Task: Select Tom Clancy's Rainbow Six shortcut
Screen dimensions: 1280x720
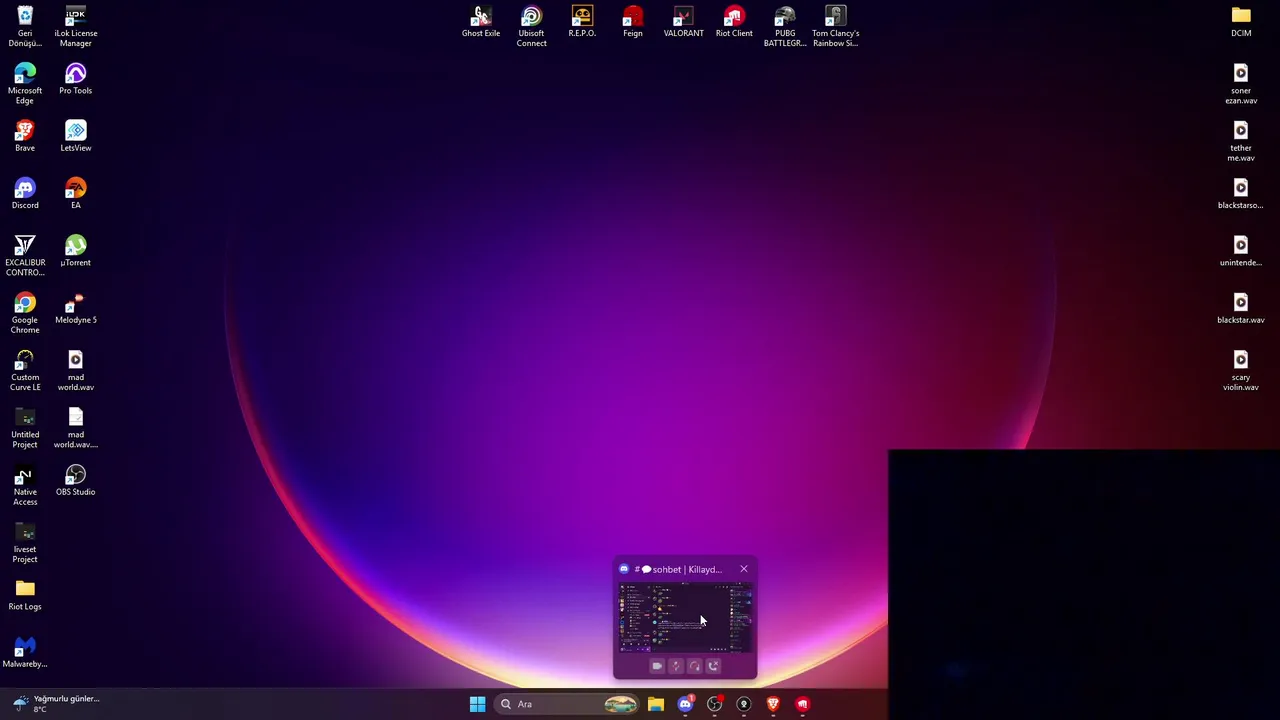Action: 835,27
